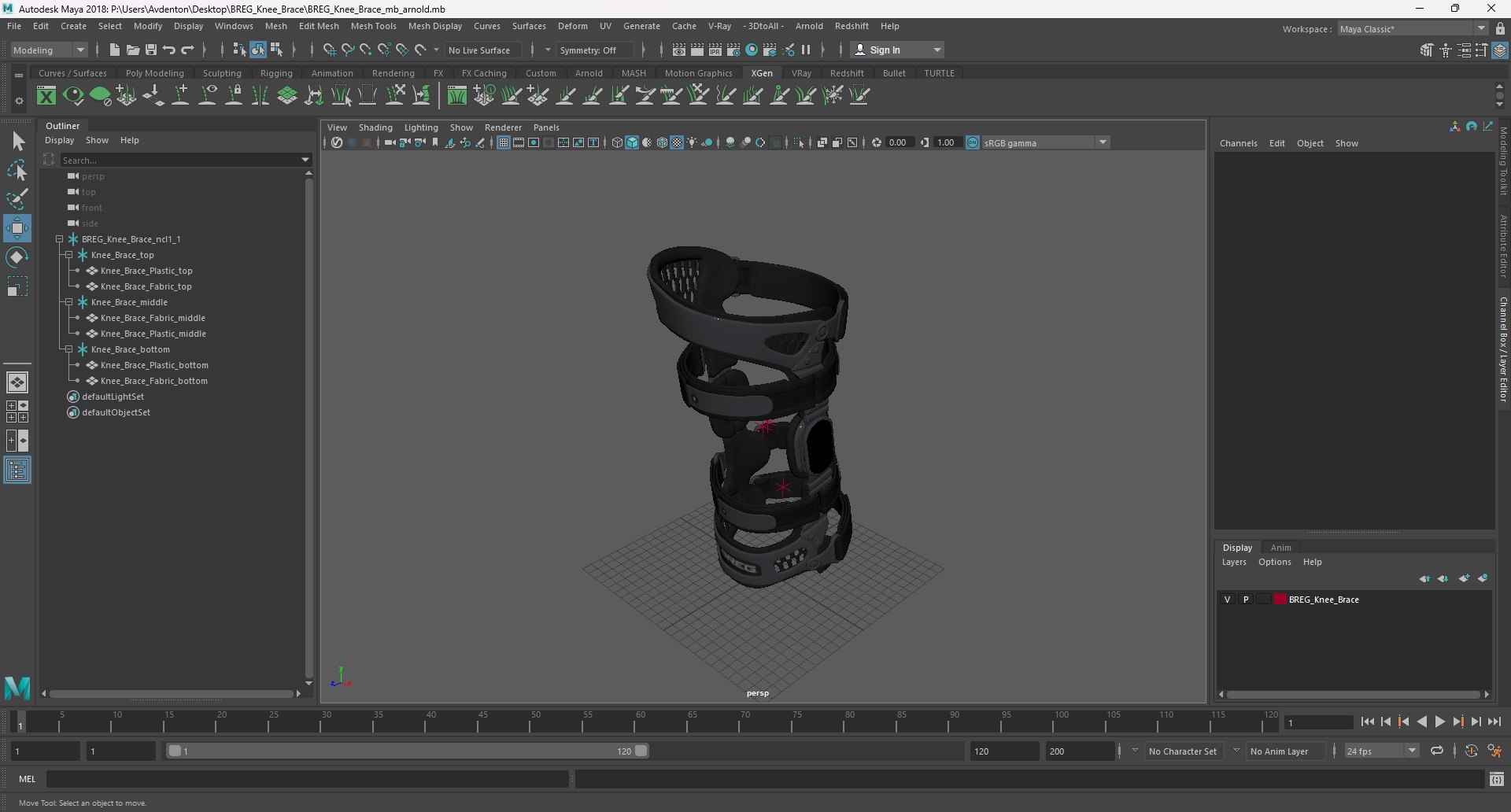
Task: Choose the Lasso select tool
Action: point(17,171)
